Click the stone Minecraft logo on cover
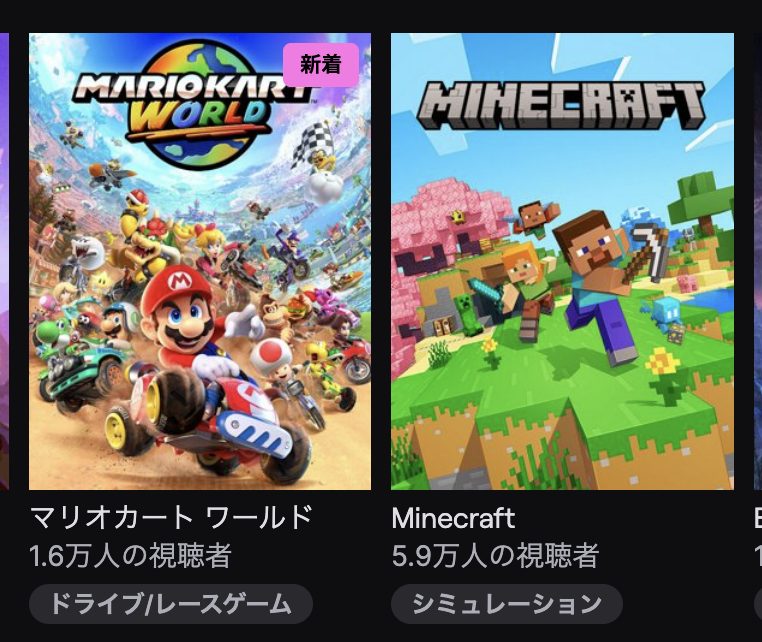Screen dimensions: 762x642 [x=561, y=105]
